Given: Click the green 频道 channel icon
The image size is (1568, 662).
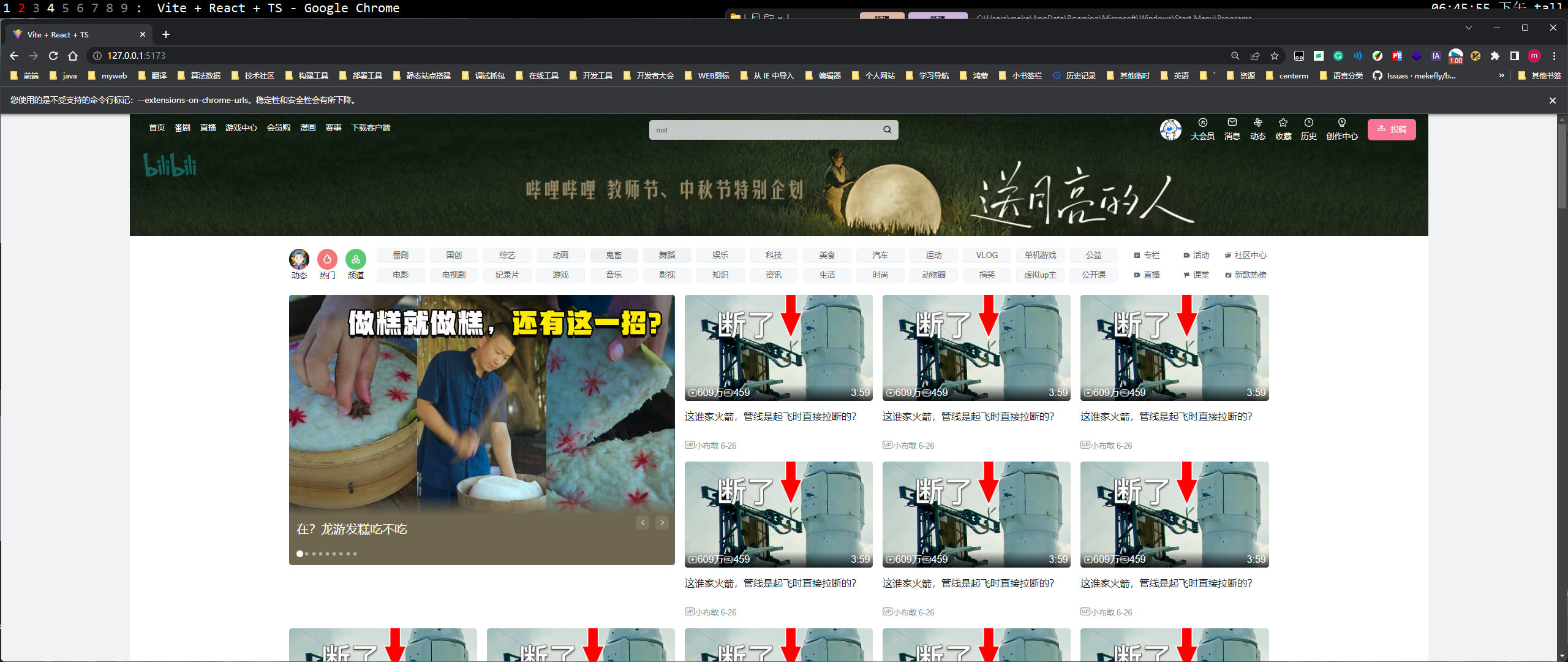Looking at the screenshot, I should pyautogui.click(x=355, y=259).
